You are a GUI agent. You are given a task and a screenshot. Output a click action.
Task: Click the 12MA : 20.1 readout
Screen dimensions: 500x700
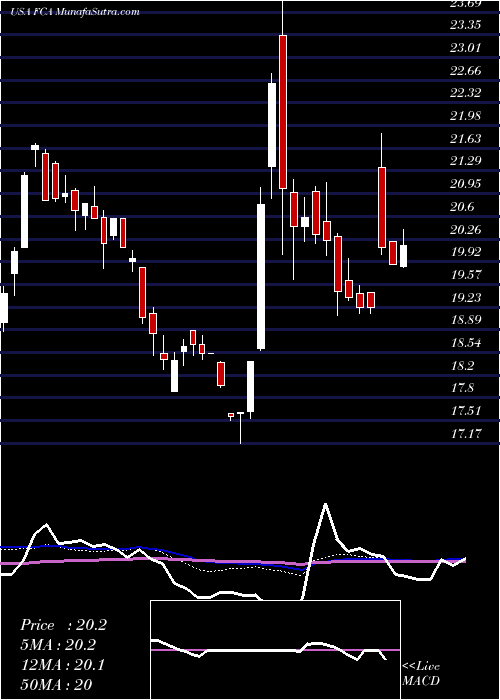63,666
